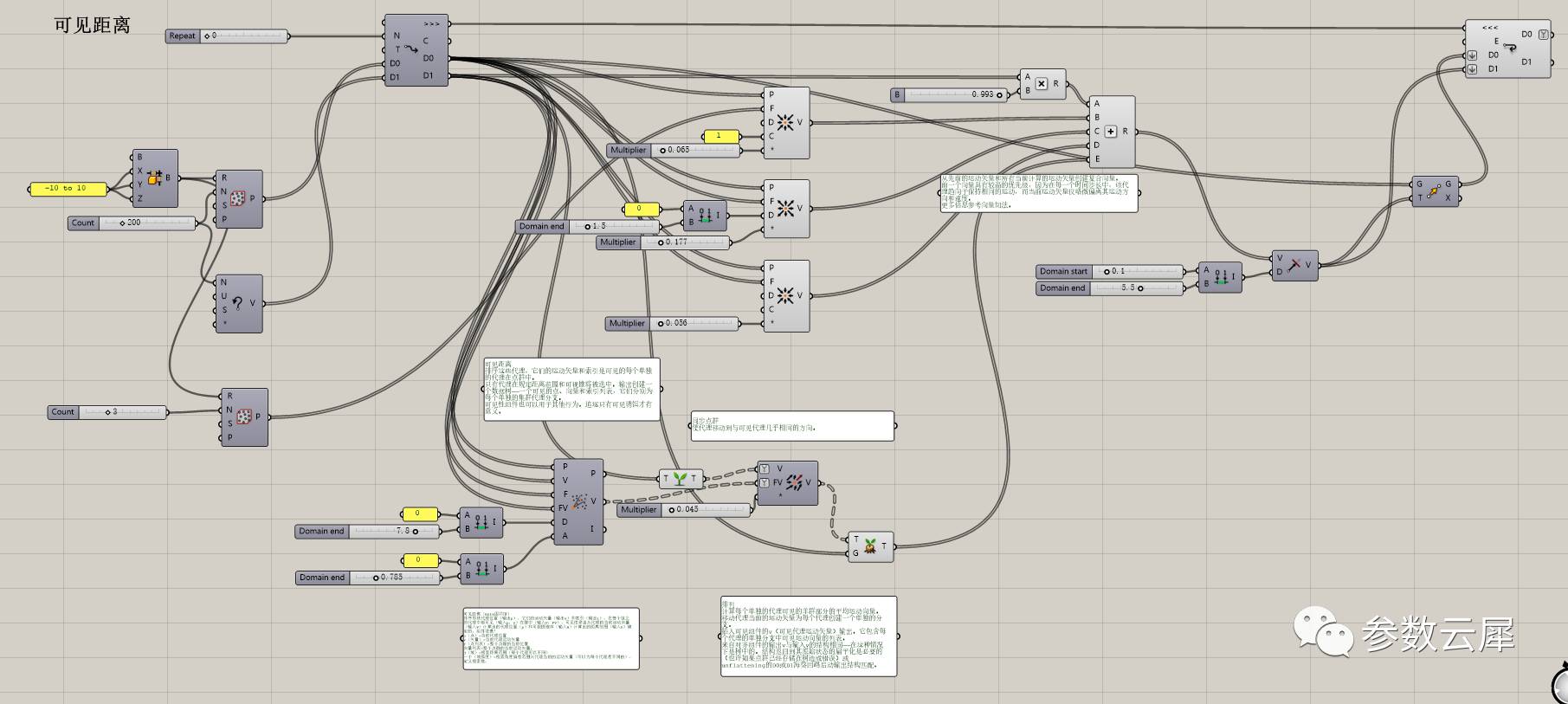
Task: Click the >>> label on Loop Start component
Action: click(x=431, y=23)
